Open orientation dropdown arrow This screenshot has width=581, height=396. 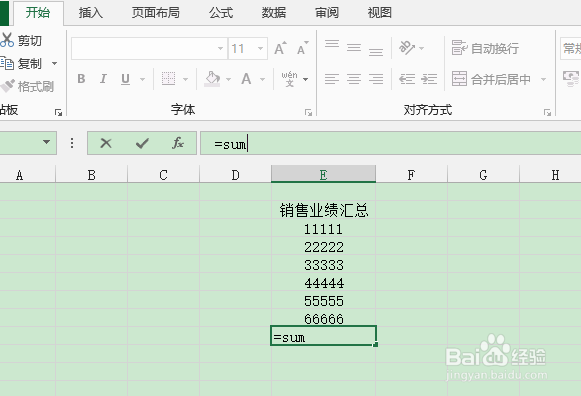(421, 48)
